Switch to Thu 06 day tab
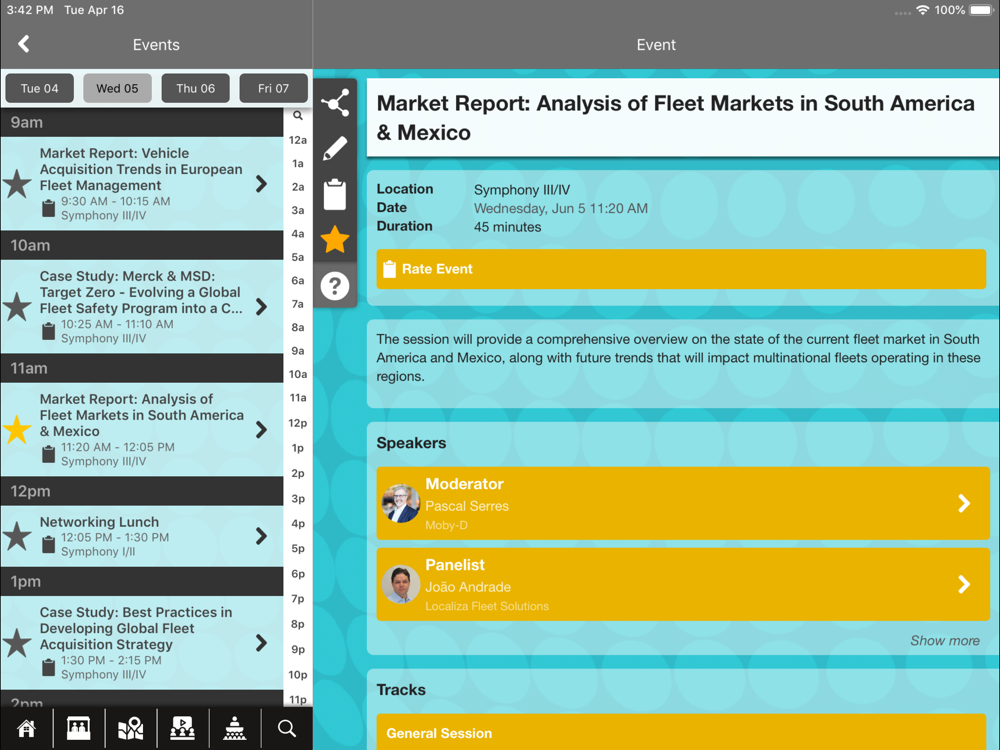This screenshot has height=750, width=1000. [195, 88]
